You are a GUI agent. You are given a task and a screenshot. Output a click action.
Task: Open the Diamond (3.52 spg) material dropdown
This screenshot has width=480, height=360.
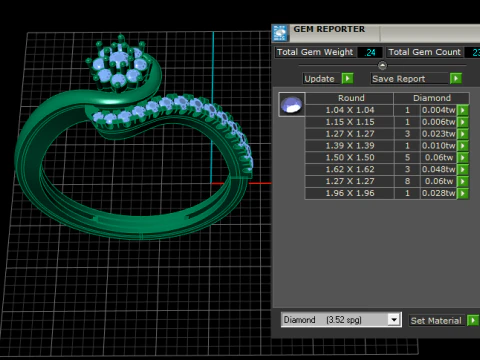pos(394,320)
